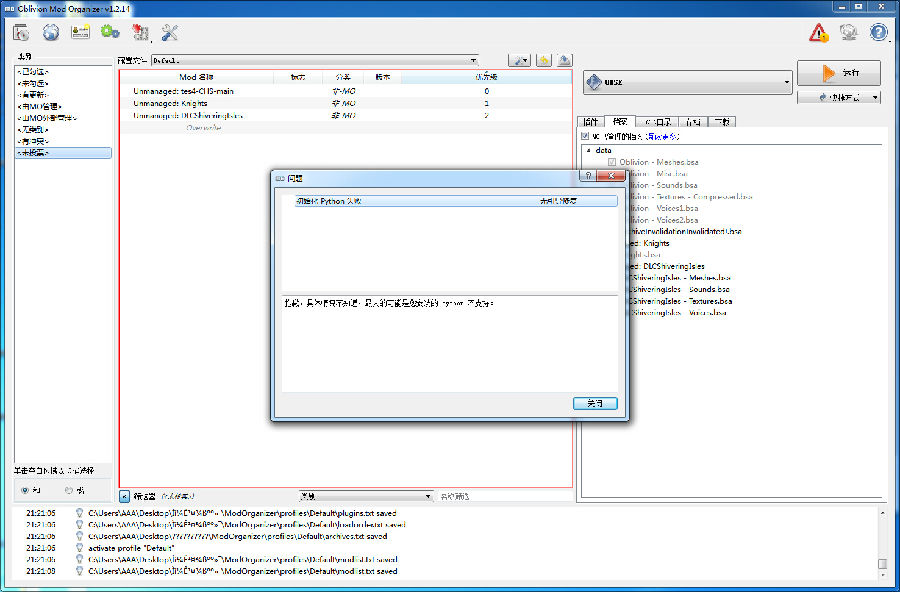Select the Python failure row in dialog
This screenshot has height=592, width=900.
coord(456,201)
